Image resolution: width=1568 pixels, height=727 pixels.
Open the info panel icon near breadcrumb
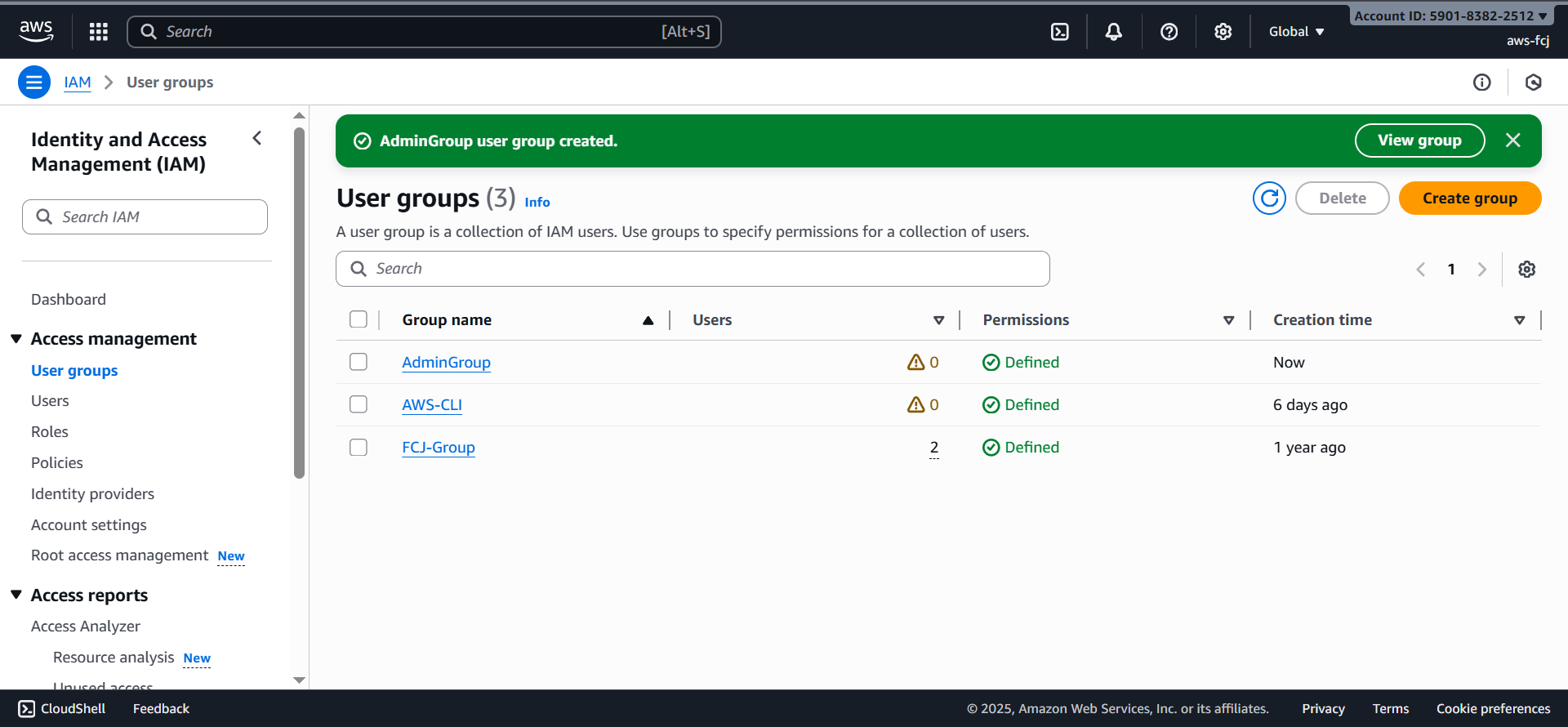[1481, 82]
